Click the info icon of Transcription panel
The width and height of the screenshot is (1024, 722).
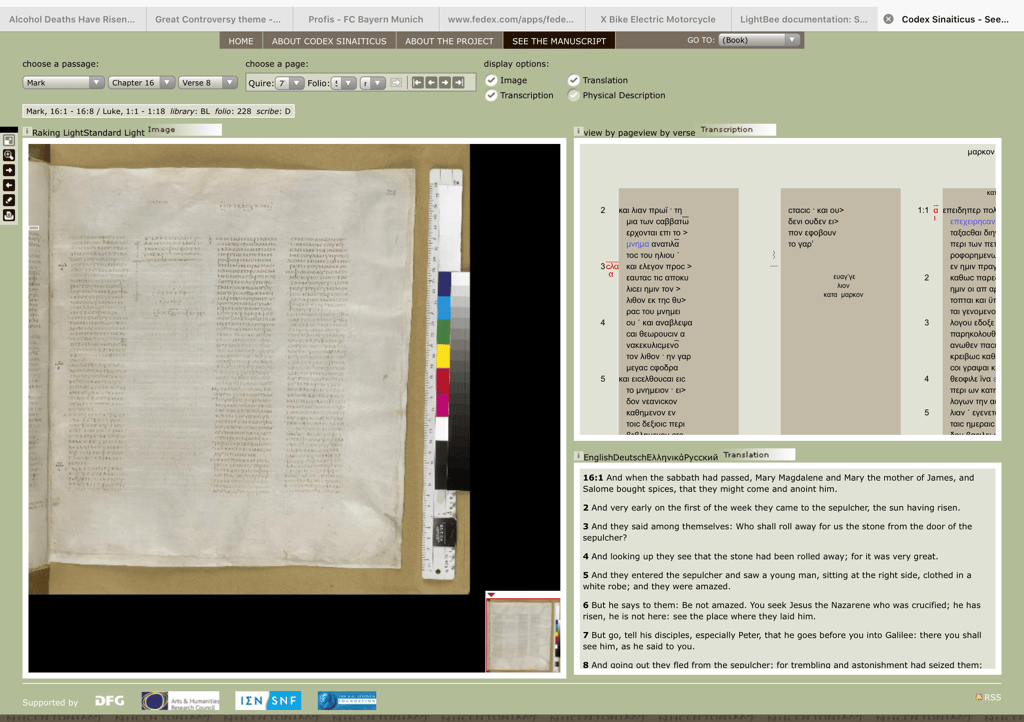pyautogui.click(x=579, y=132)
